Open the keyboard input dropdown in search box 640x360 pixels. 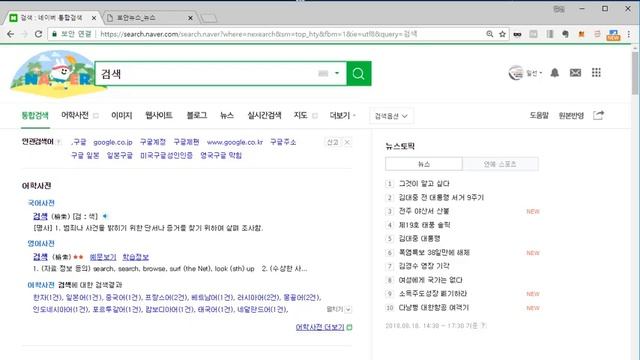tap(337, 73)
